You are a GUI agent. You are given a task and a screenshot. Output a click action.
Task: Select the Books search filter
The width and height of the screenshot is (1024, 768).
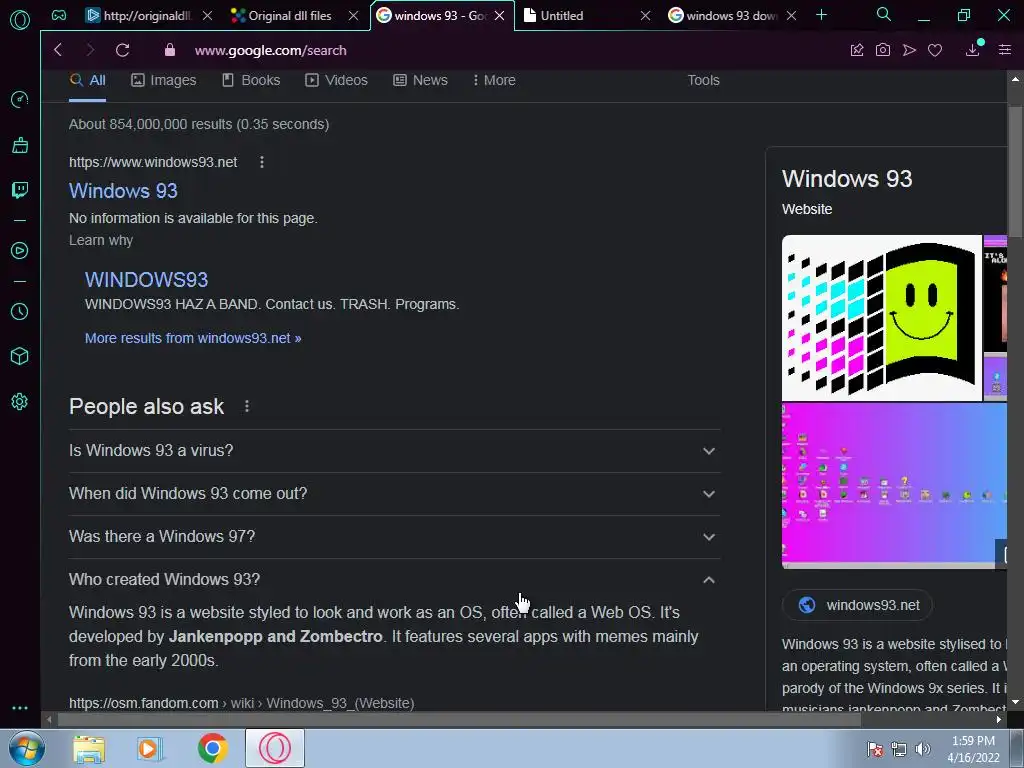pos(251,80)
